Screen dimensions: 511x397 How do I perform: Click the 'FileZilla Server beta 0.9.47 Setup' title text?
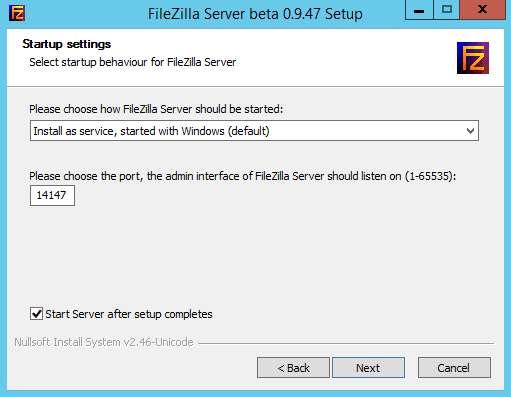(255, 14)
